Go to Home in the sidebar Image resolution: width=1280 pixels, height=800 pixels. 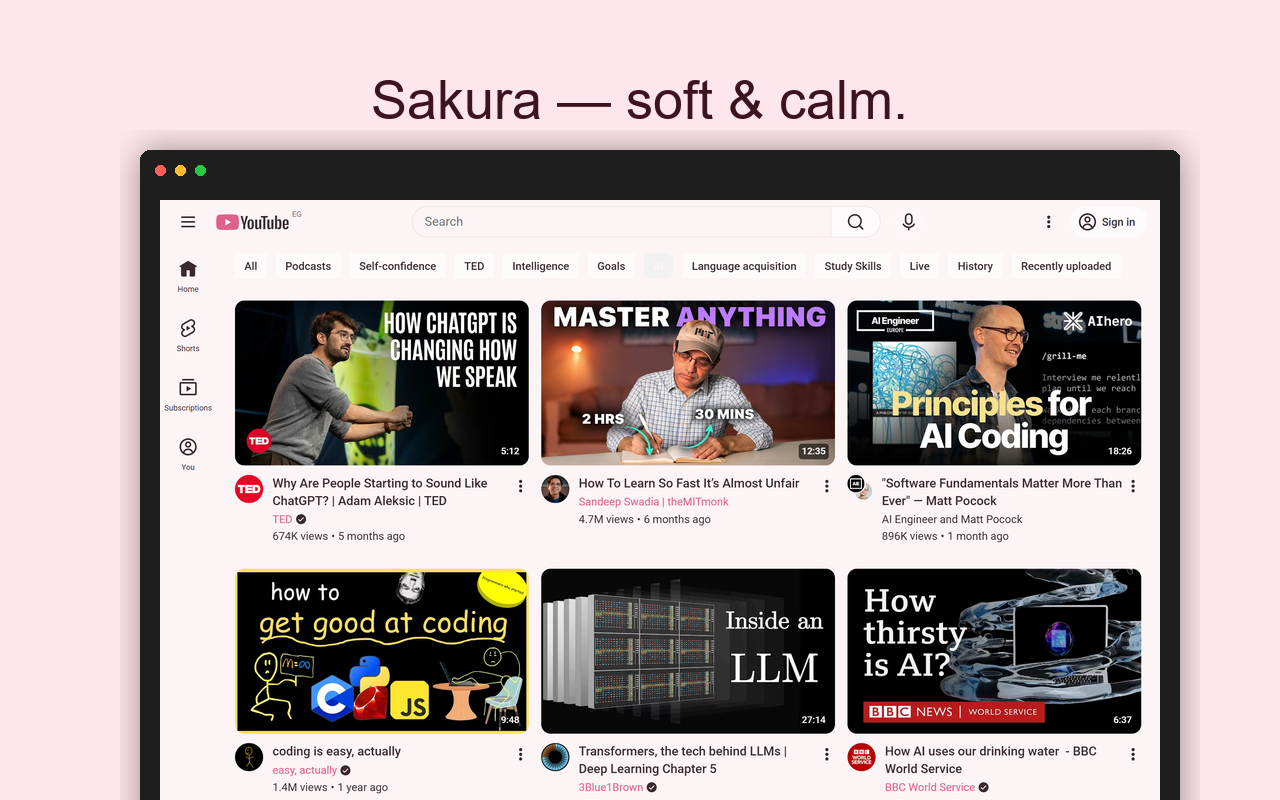pyautogui.click(x=188, y=276)
